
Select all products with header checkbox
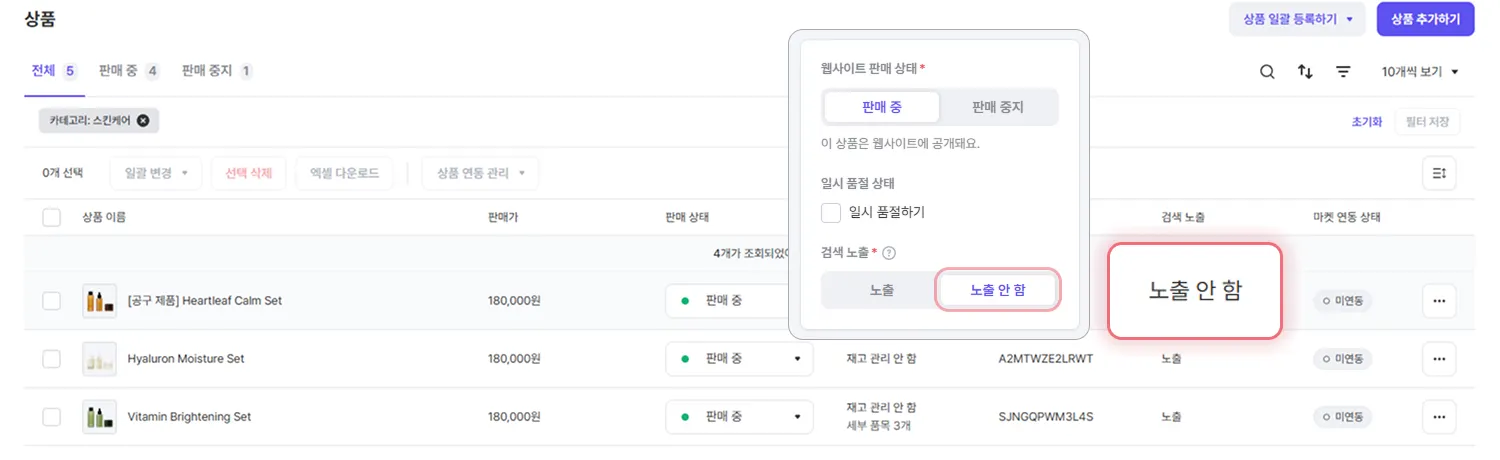coord(52,217)
